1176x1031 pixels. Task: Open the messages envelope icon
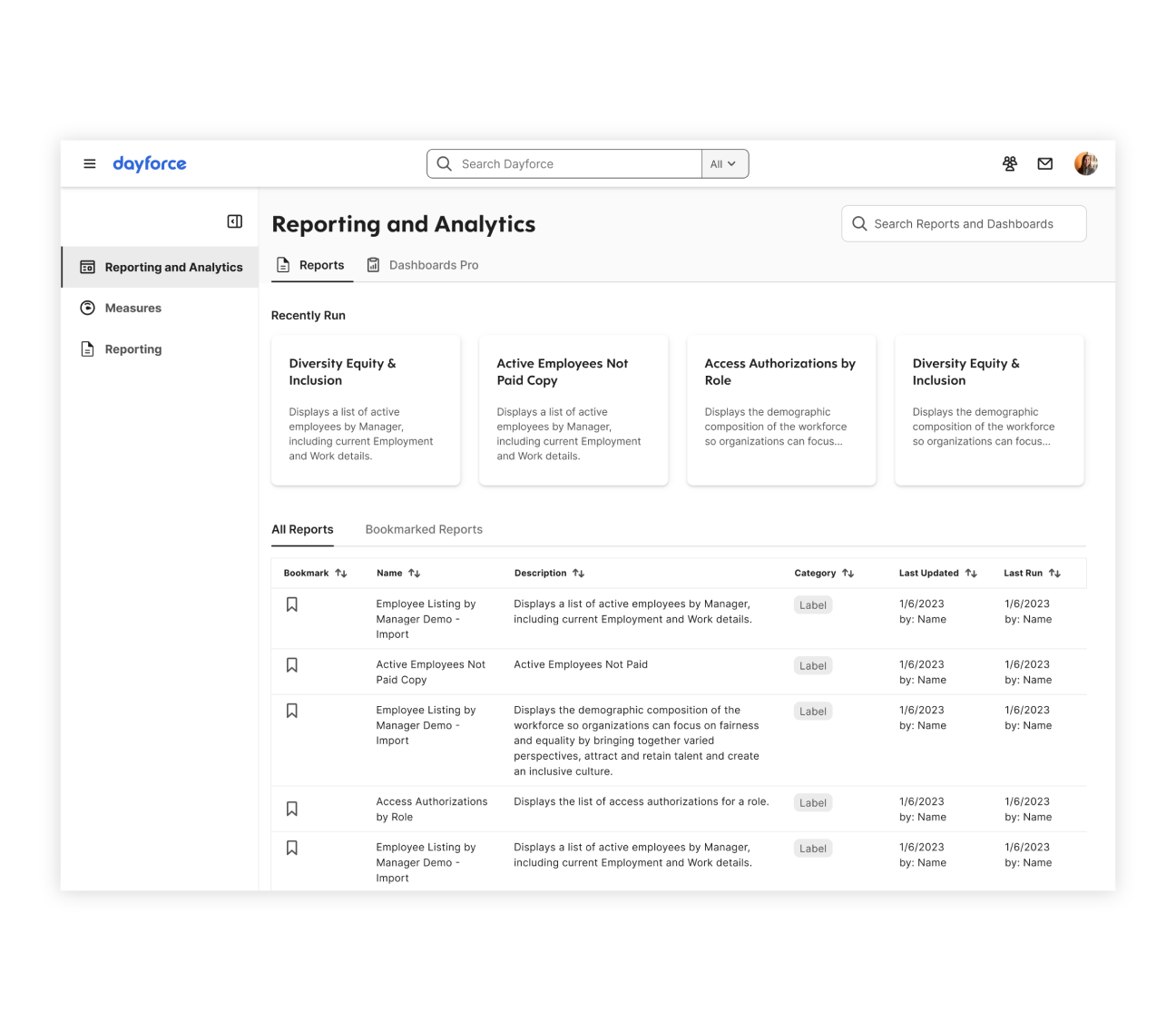[1044, 163]
